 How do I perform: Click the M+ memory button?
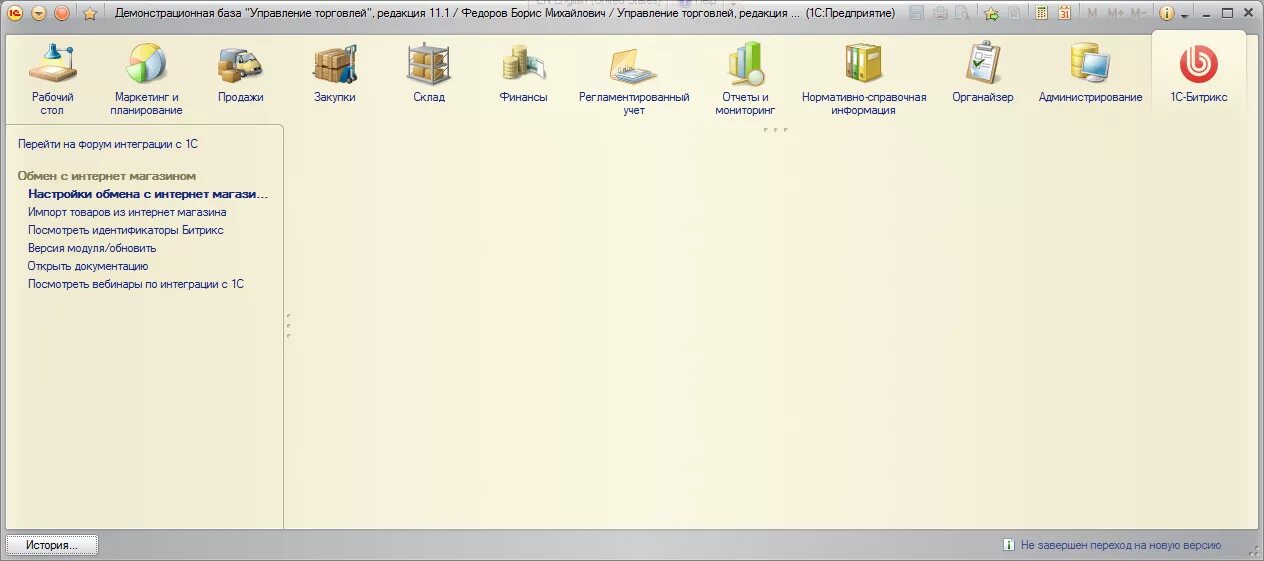pos(1115,13)
